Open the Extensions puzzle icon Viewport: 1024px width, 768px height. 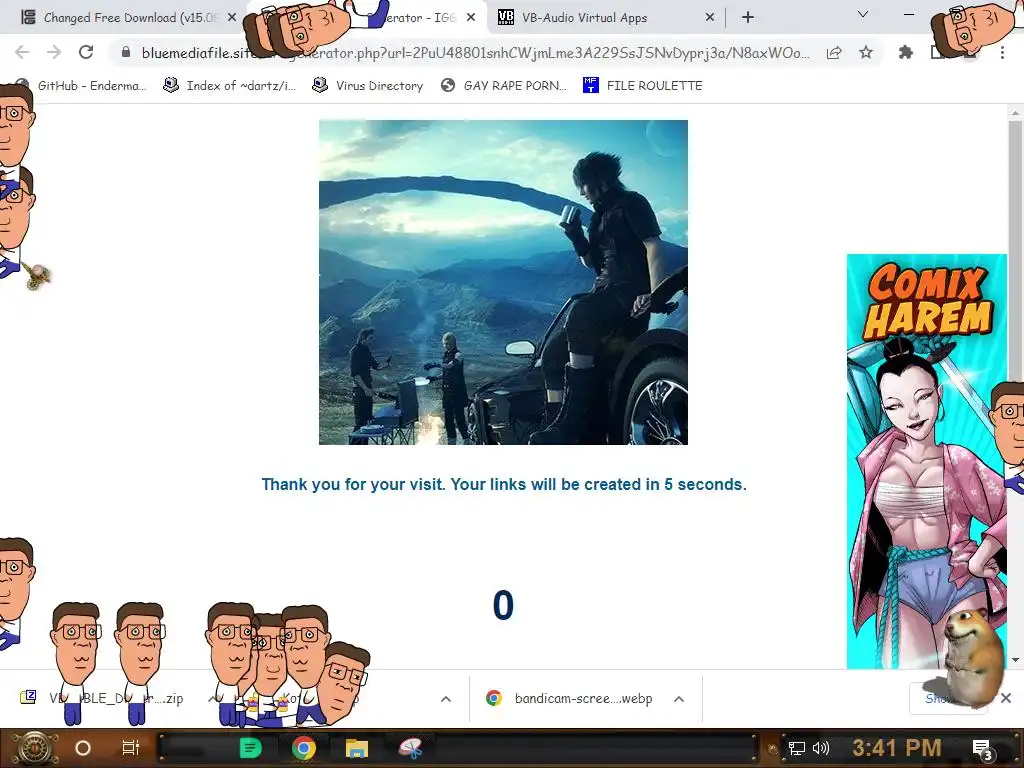point(906,52)
